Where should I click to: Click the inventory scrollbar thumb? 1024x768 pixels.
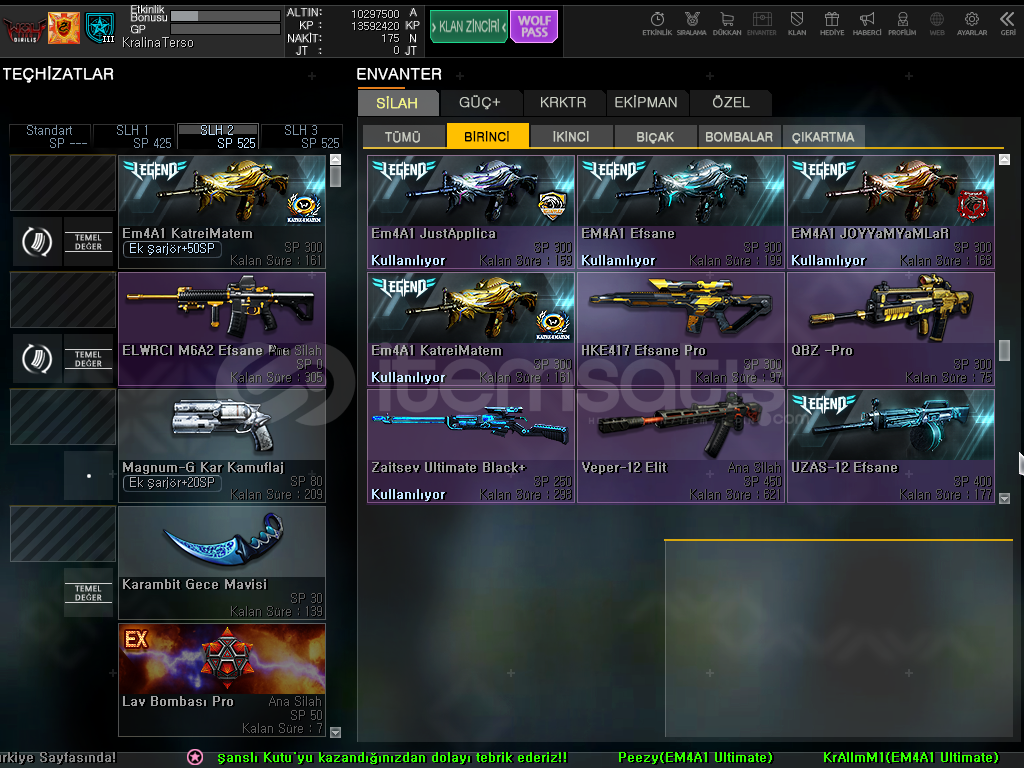click(x=1004, y=350)
